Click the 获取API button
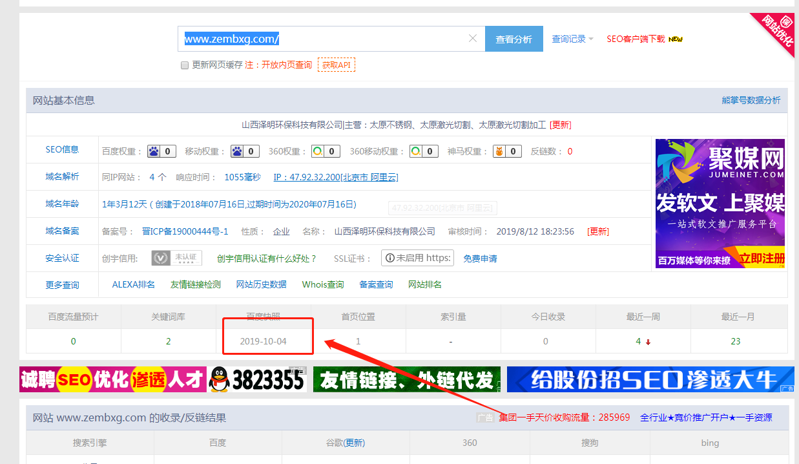The height and width of the screenshot is (464, 799). coord(336,65)
